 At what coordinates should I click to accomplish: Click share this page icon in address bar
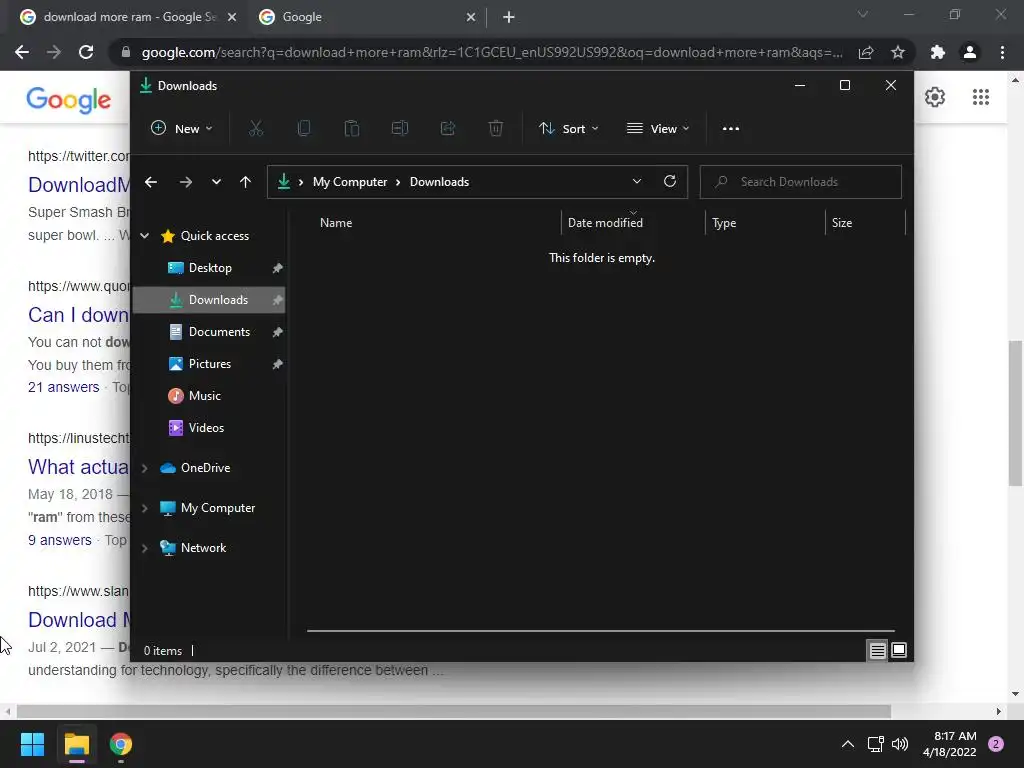tap(866, 52)
